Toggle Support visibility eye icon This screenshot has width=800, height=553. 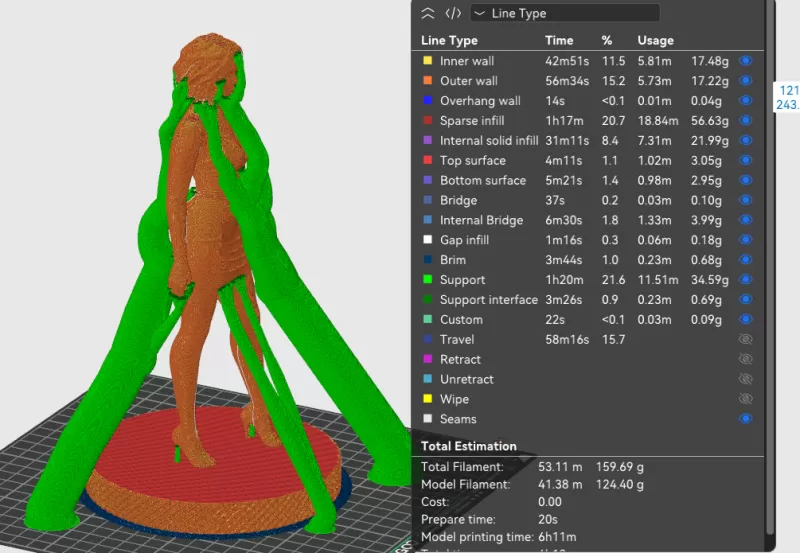tap(745, 280)
